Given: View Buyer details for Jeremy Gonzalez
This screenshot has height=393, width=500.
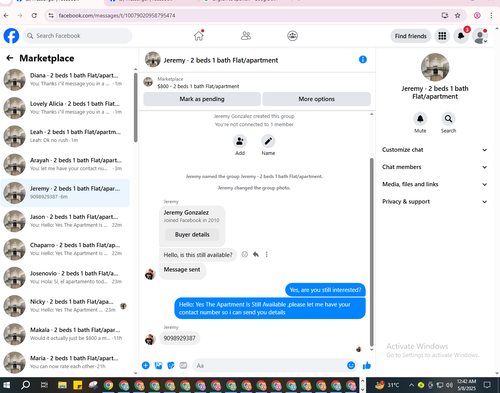Looking at the screenshot, I should click(x=192, y=235).
